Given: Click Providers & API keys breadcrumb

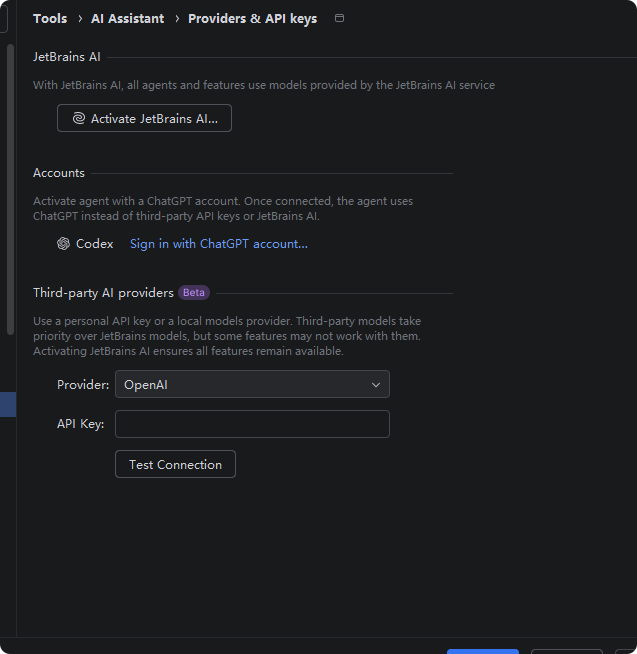Looking at the screenshot, I should point(252,19).
